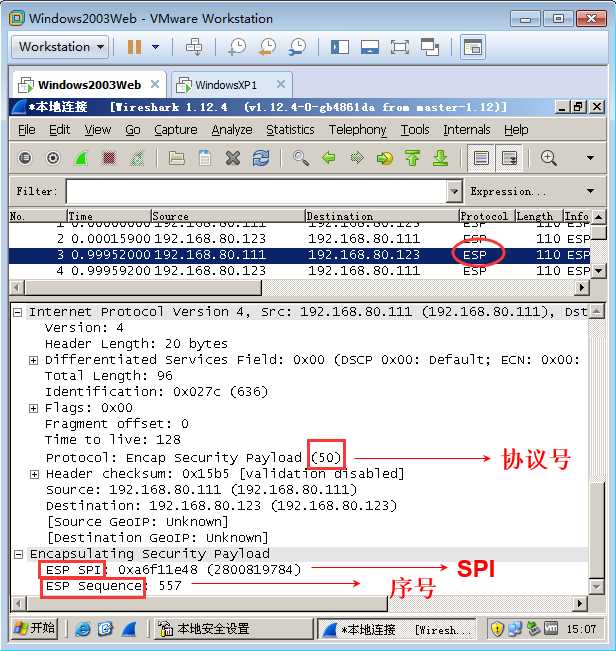Toggle colorize packet list icon
Image resolution: width=616 pixels, height=651 pixels.
coord(481,158)
